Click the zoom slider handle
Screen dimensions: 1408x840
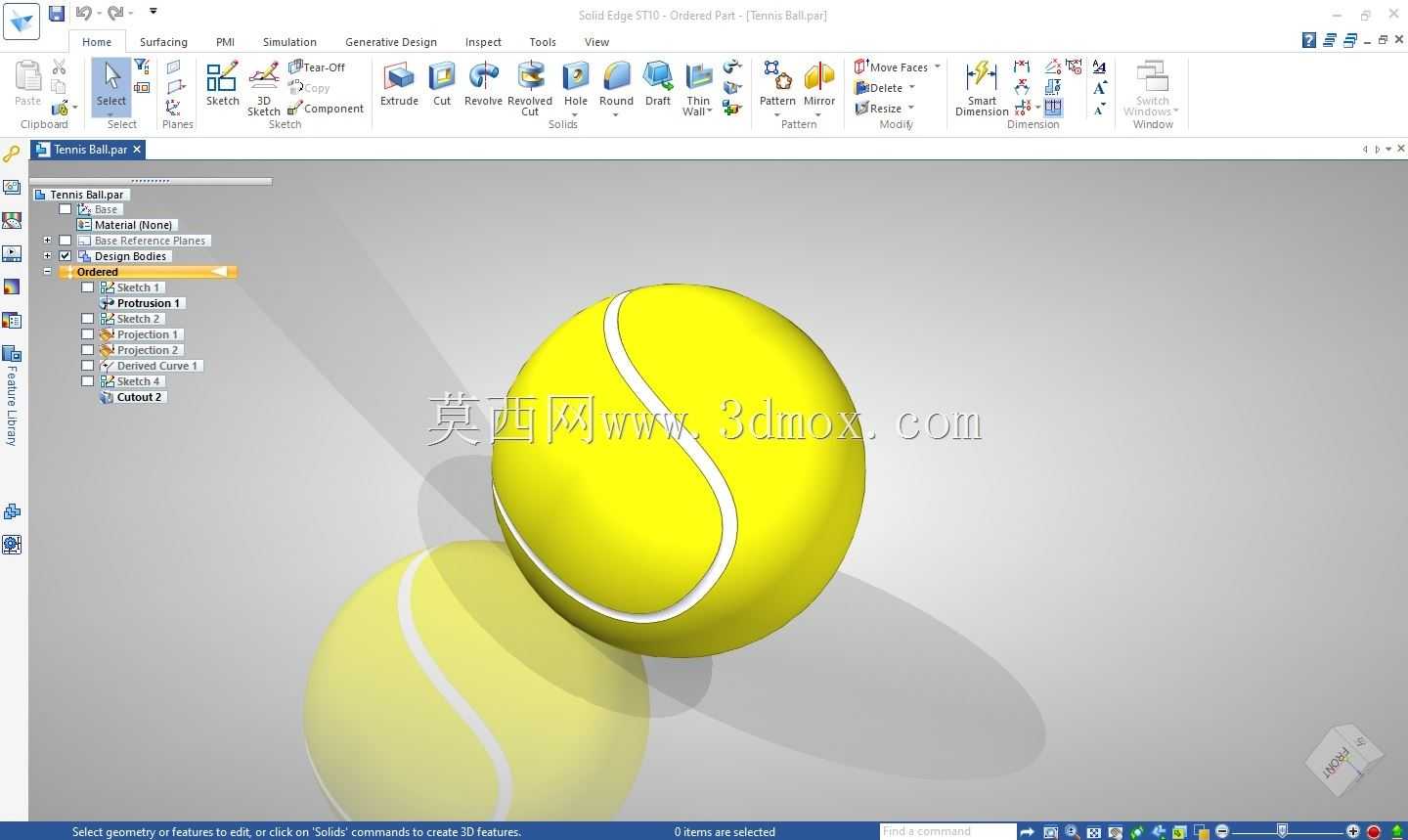click(x=1282, y=831)
